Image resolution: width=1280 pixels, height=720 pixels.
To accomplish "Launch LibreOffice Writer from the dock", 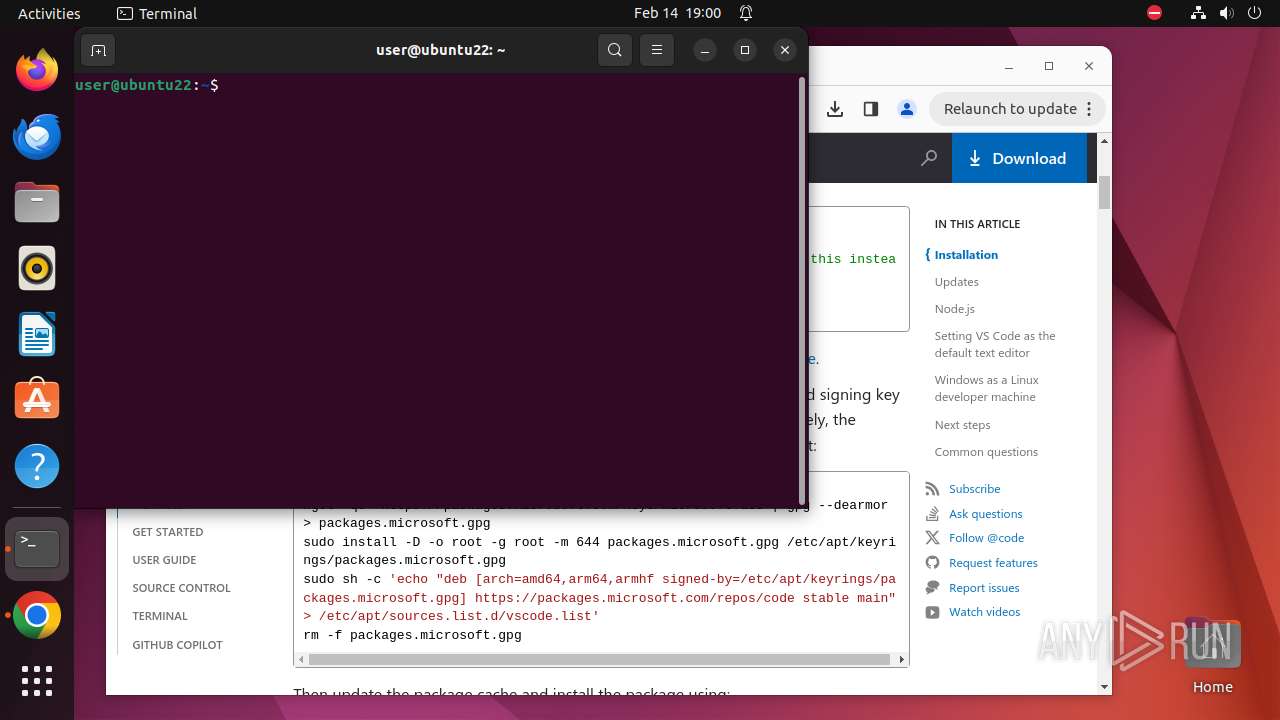I will 37,335.
